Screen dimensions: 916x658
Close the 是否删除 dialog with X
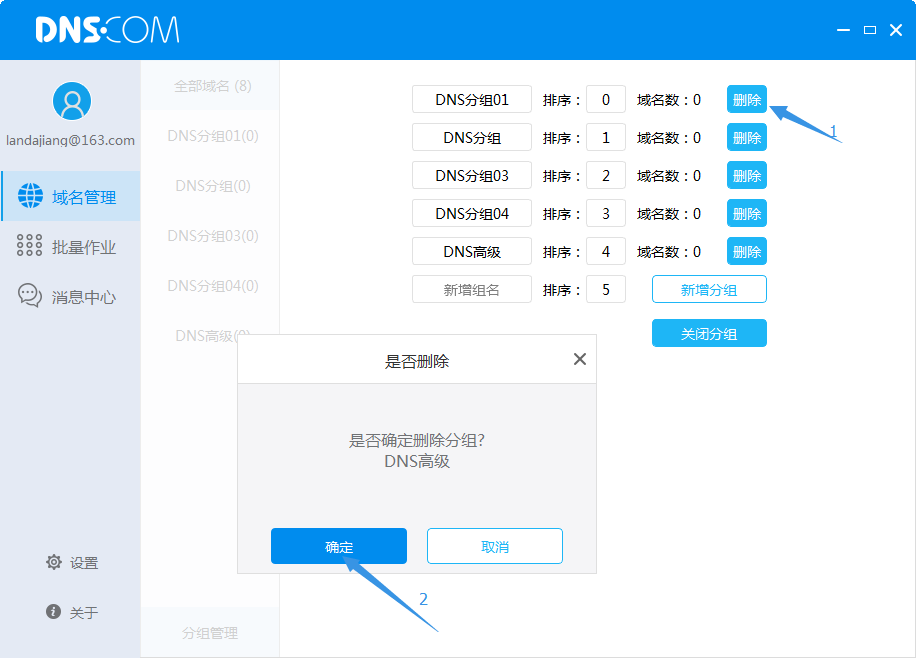(579, 359)
